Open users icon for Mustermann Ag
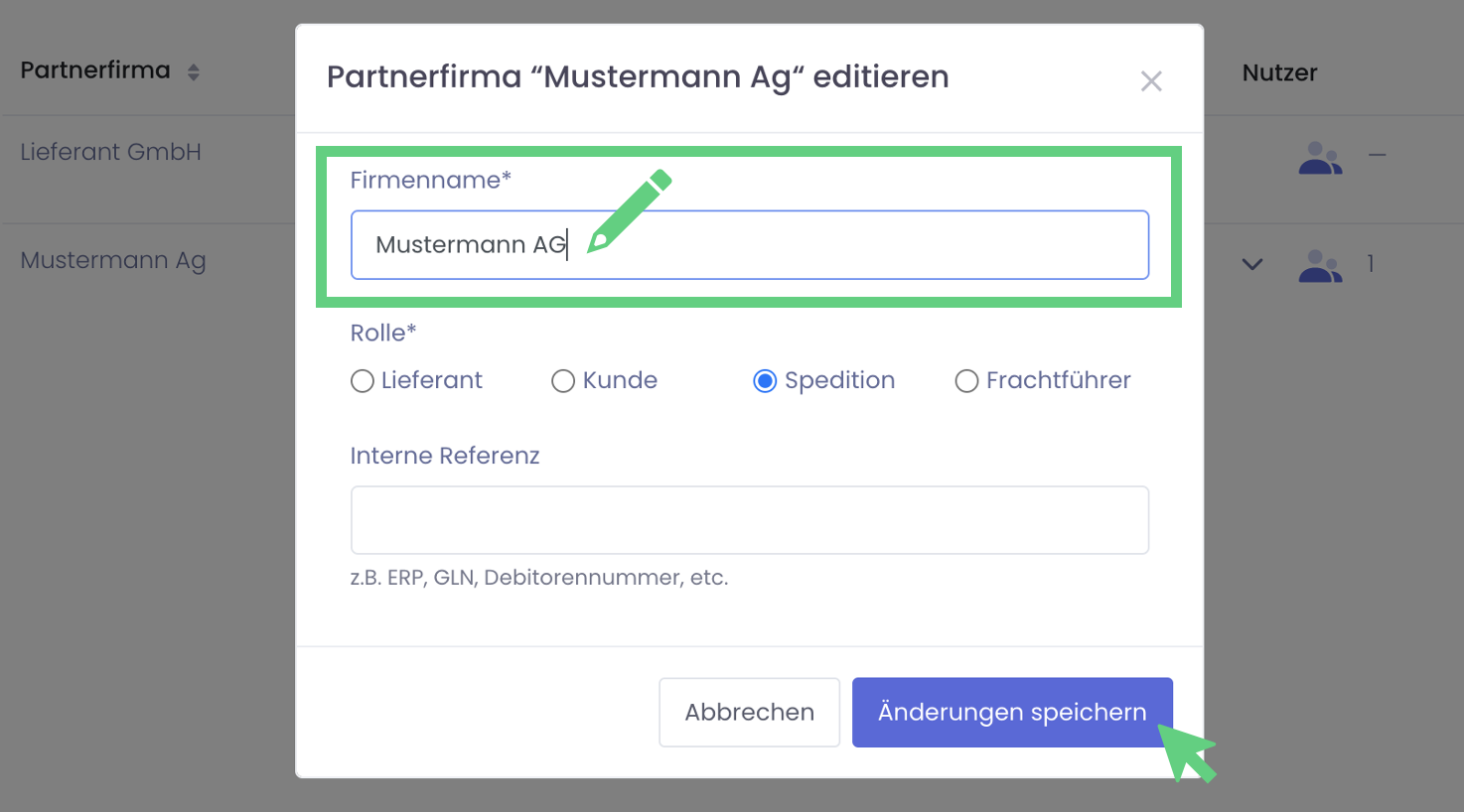The image size is (1464, 812). click(1320, 265)
